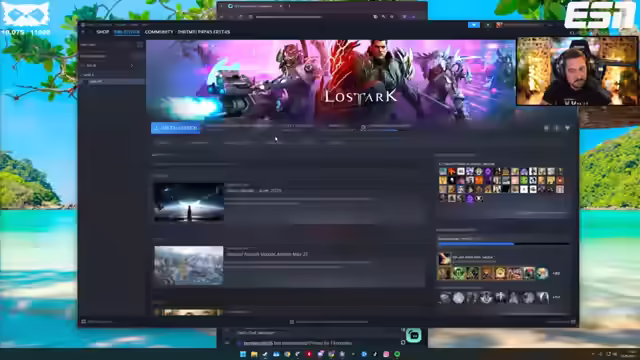Click the Lost Ark hero banner image
This screenshot has height=360, width=640.
(x=331, y=80)
